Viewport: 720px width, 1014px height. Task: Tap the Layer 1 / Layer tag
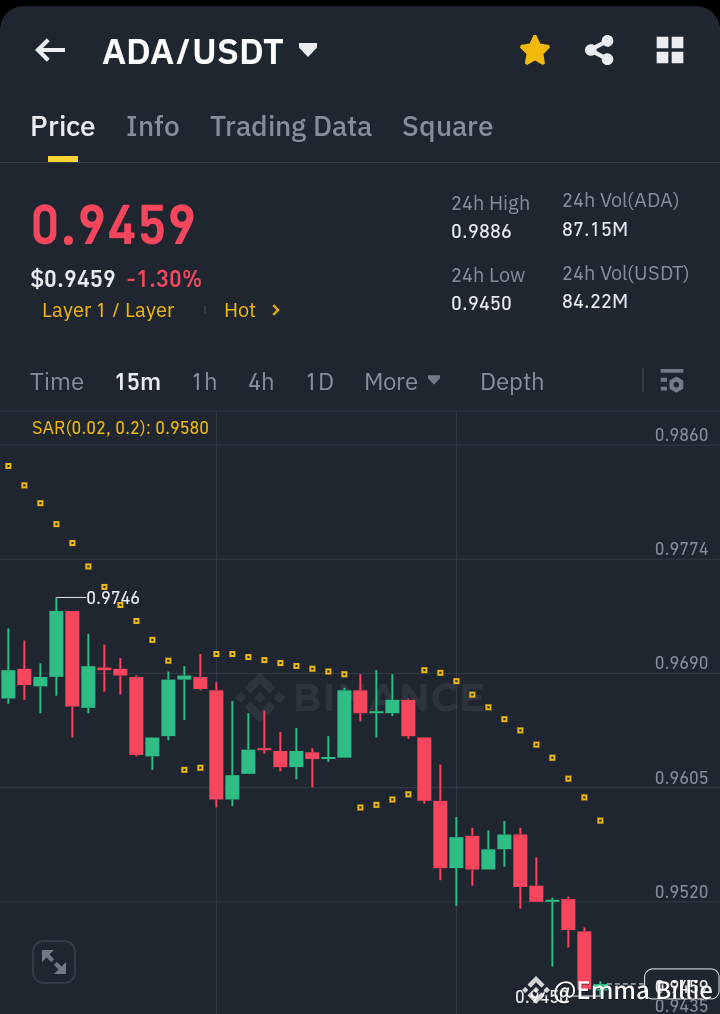click(107, 310)
